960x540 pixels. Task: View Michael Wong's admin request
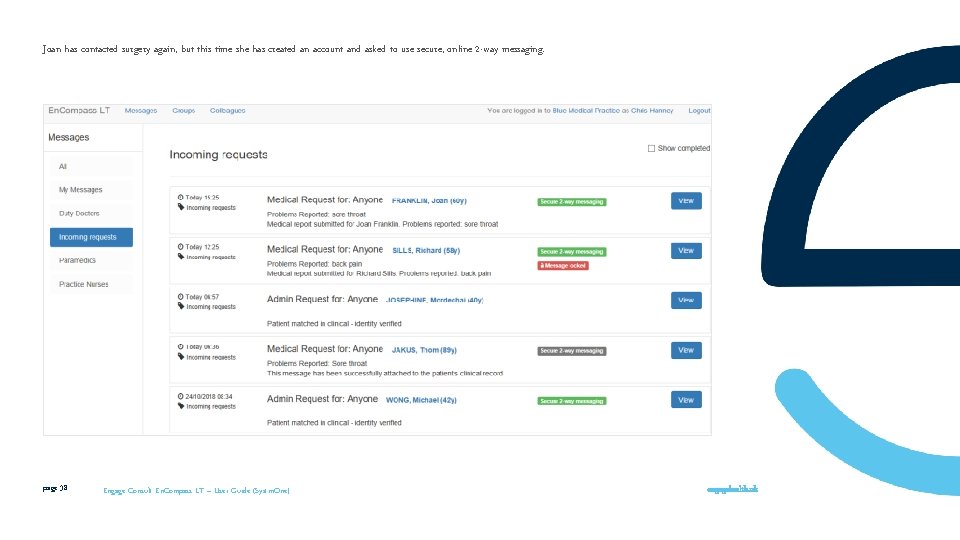686,400
